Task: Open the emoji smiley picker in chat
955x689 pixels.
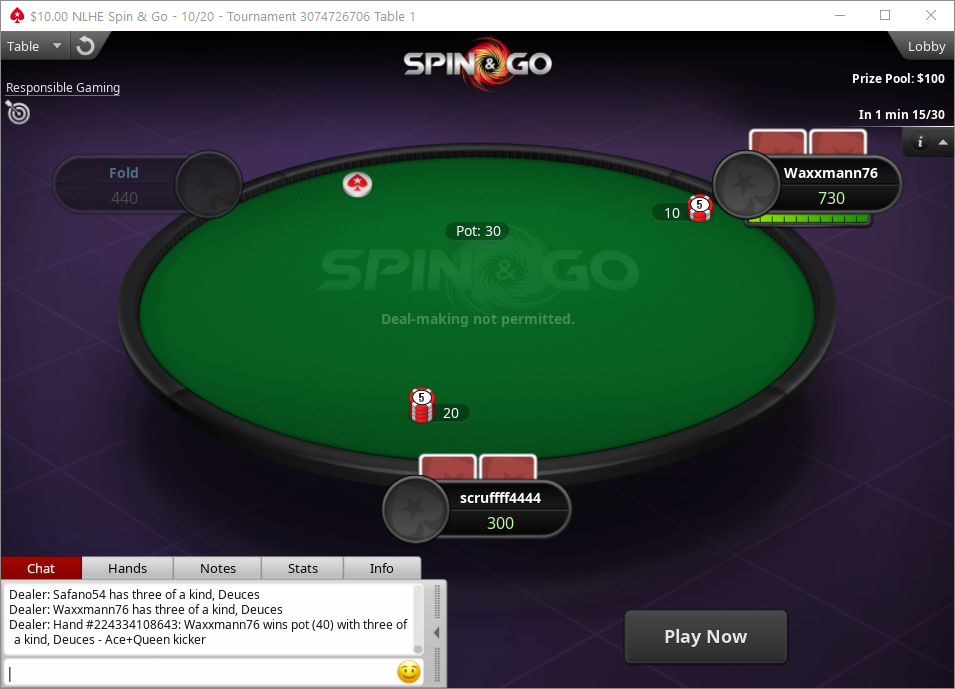Action: point(409,672)
